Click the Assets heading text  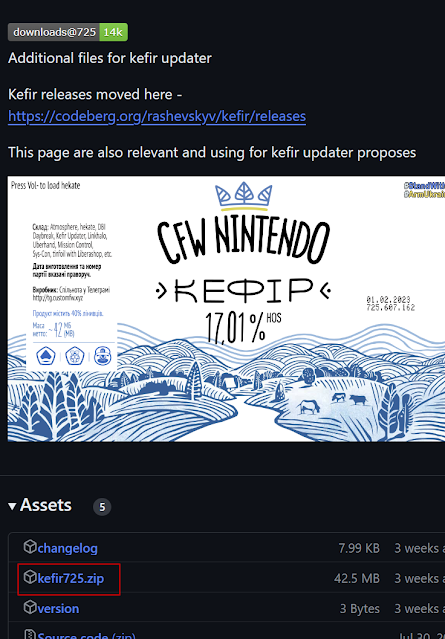(46, 505)
